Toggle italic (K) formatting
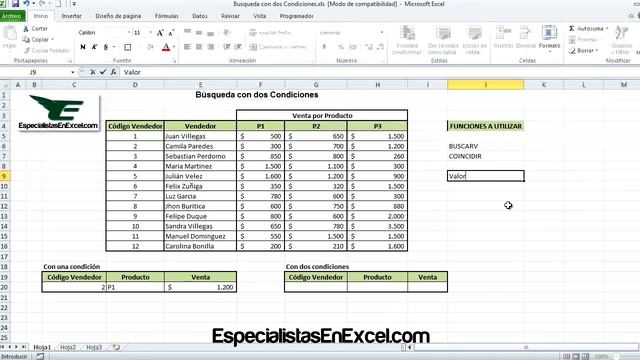The height and width of the screenshot is (360, 640). (94, 47)
